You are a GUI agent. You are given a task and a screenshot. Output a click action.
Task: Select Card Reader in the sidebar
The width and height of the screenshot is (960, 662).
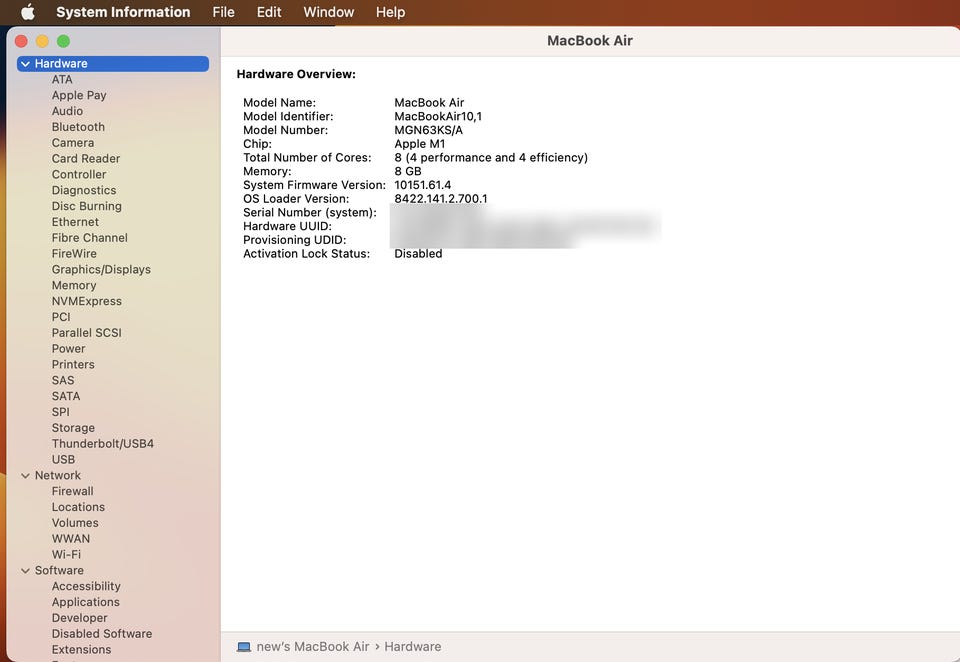click(x=86, y=159)
